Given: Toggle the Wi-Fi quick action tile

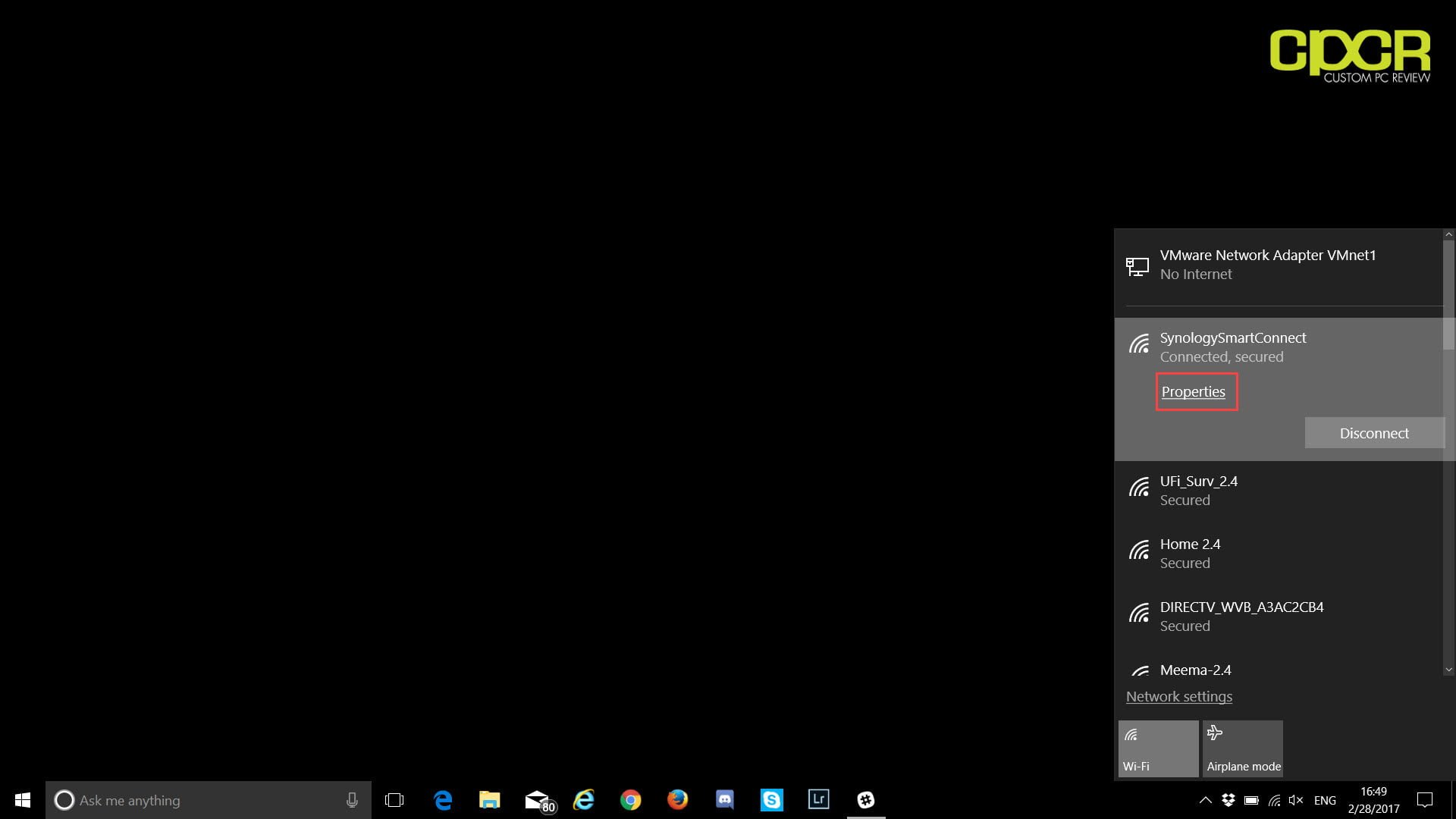Looking at the screenshot, I should click(1159, 748).
